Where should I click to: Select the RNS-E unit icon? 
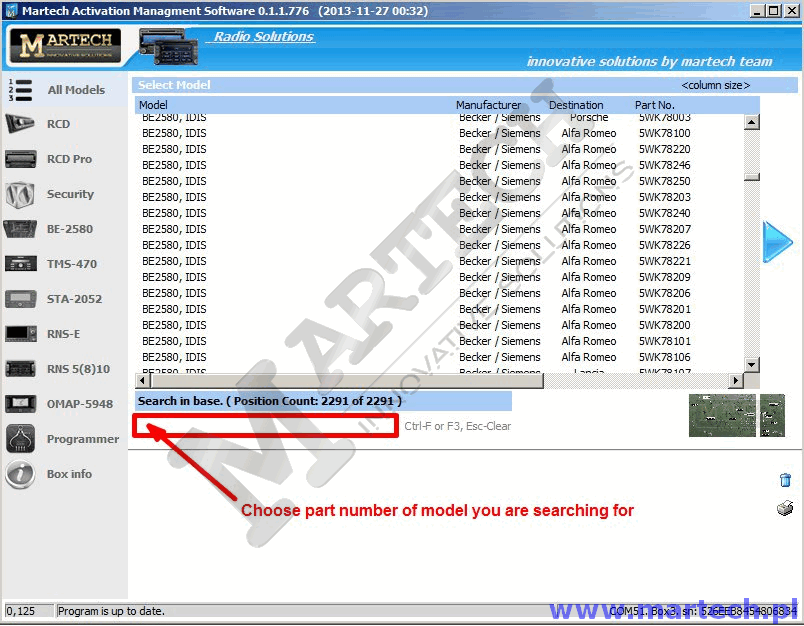click(21, 334)
